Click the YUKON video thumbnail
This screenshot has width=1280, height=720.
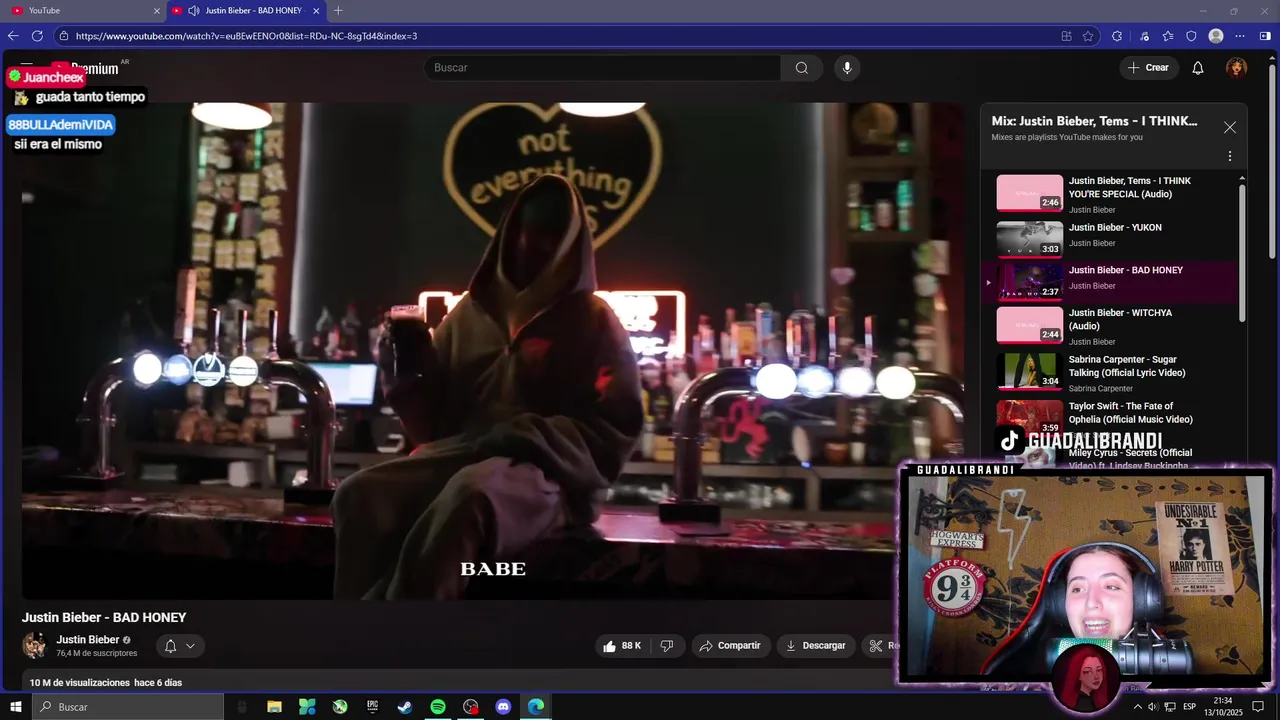pyautogui.click(x=1029, y=239)
